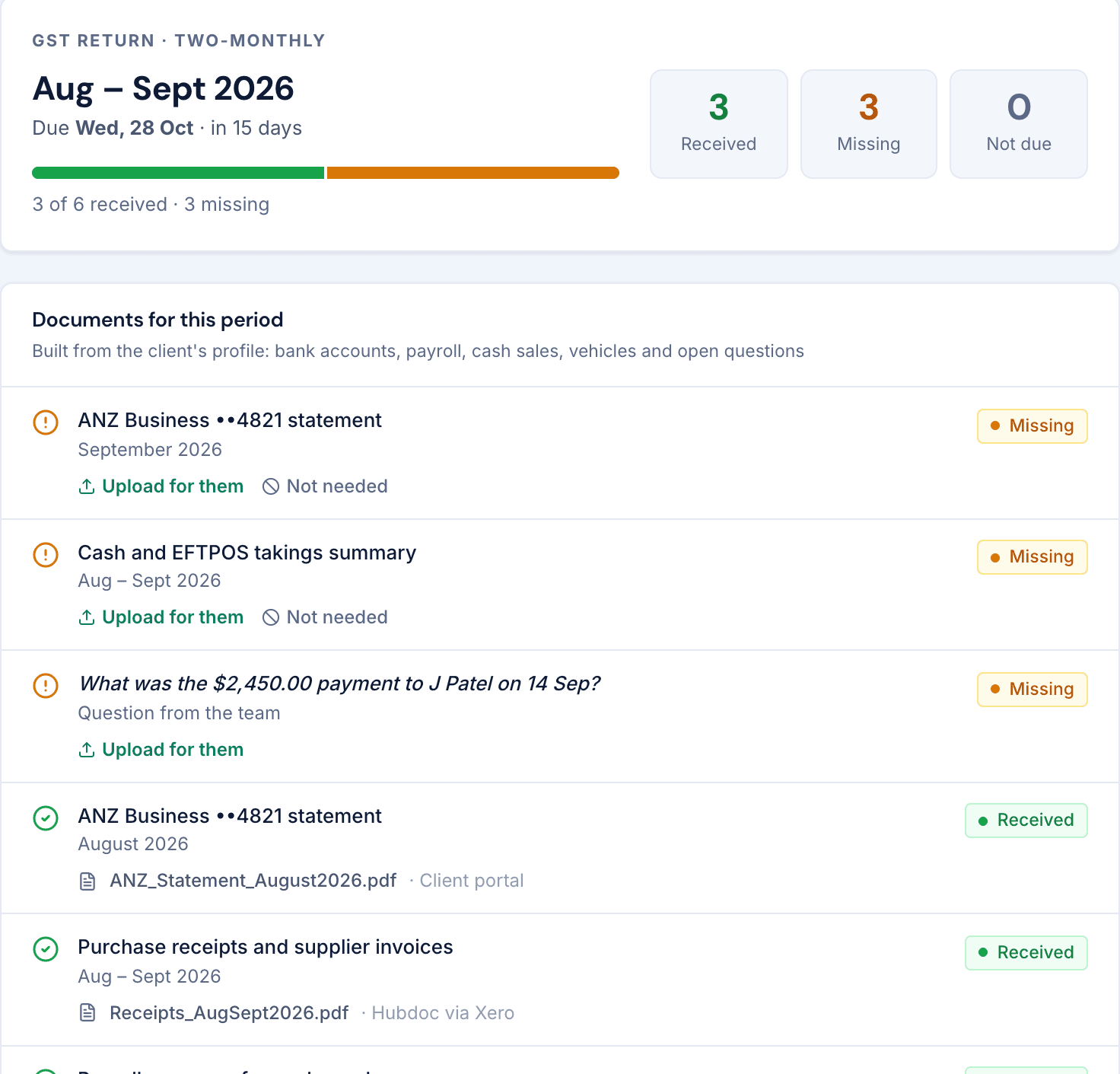Click Missing badge on ANZ September statement
Viewport: 1120px width, 1074px height.
click(1032, 426)
